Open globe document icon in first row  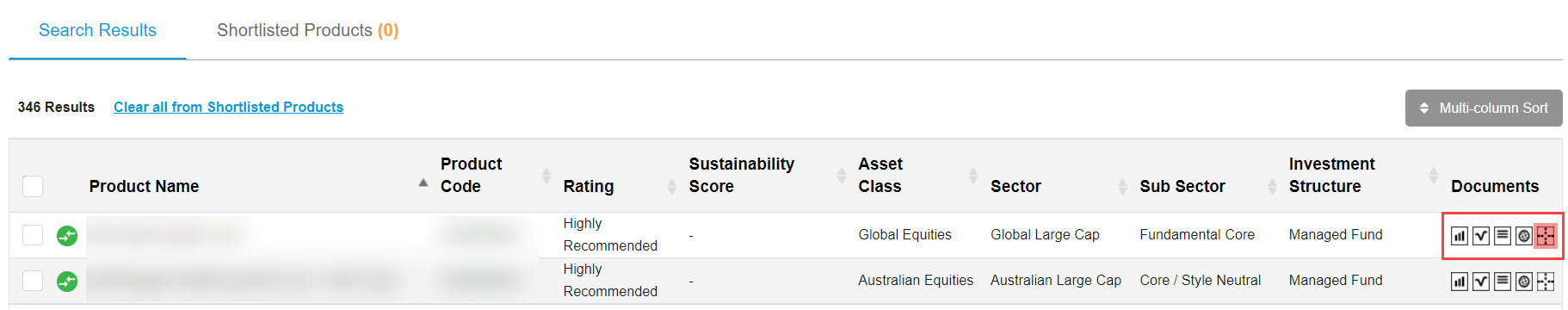[x=1523, y=236]
